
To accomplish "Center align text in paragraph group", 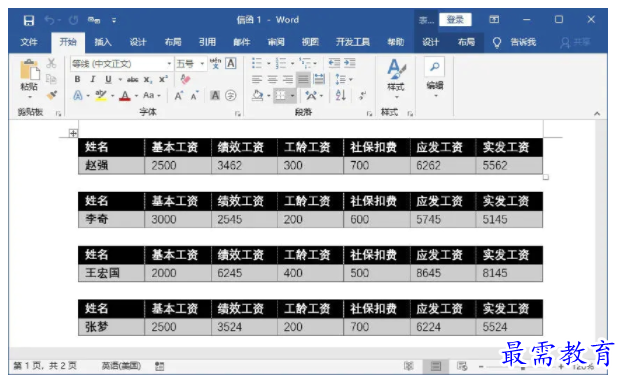I will (272, 79).
